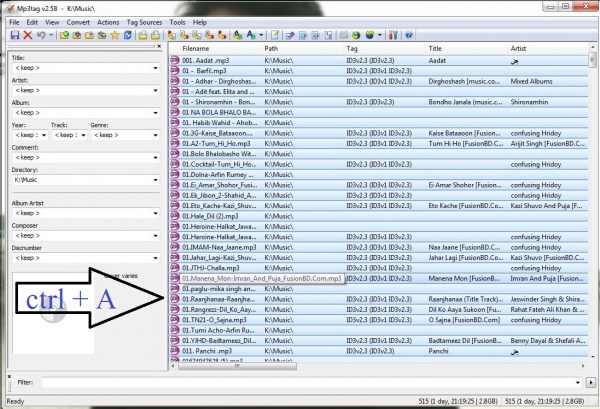Click the red X Remove tag icon
The image size is (600, 409).
point(28,35)
